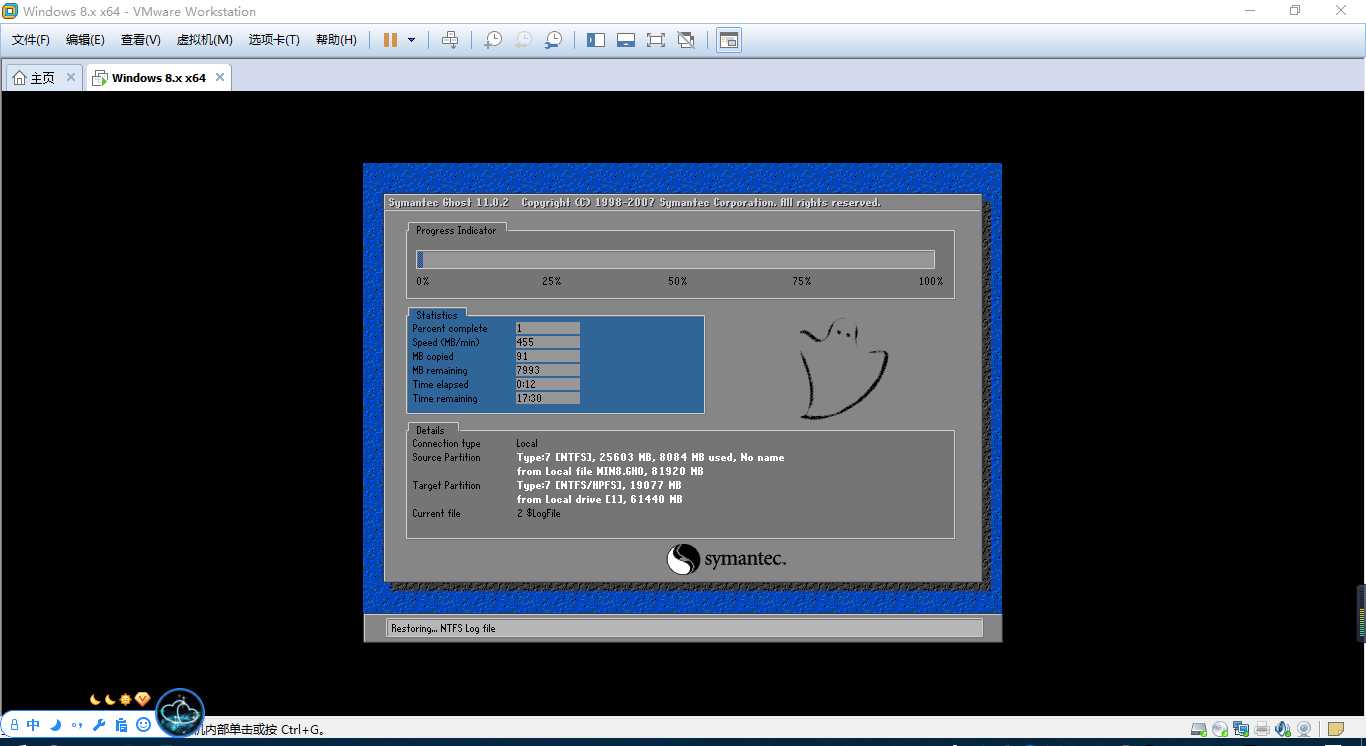The image size is (1366, 746).
Task: Click the Current file '2 $LogFile' text
Action: click(539, 513)
